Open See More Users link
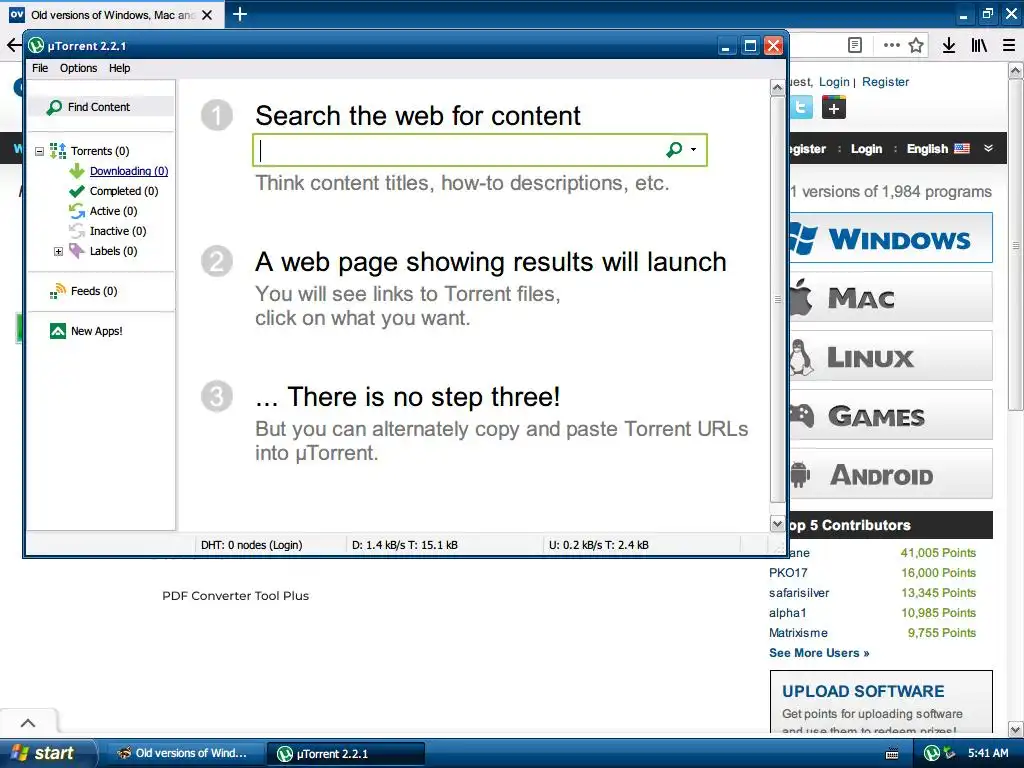 [x=819, y=653]
